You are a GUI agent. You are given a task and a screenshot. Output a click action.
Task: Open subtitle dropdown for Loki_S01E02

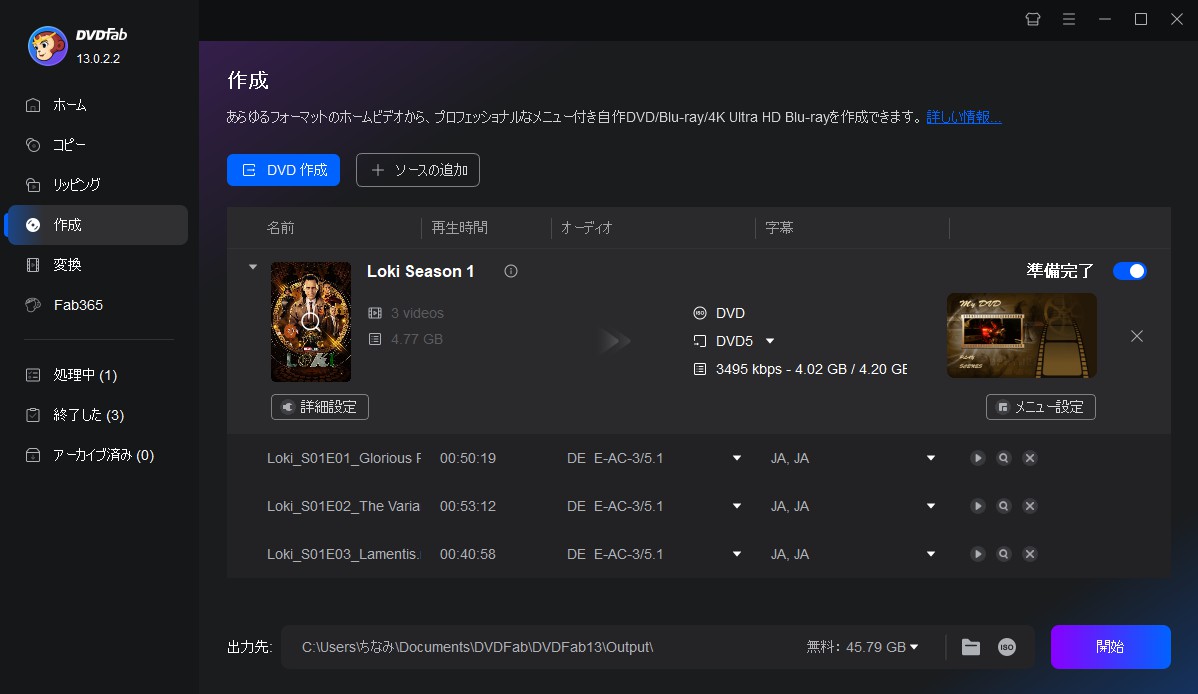pos(931,506)
